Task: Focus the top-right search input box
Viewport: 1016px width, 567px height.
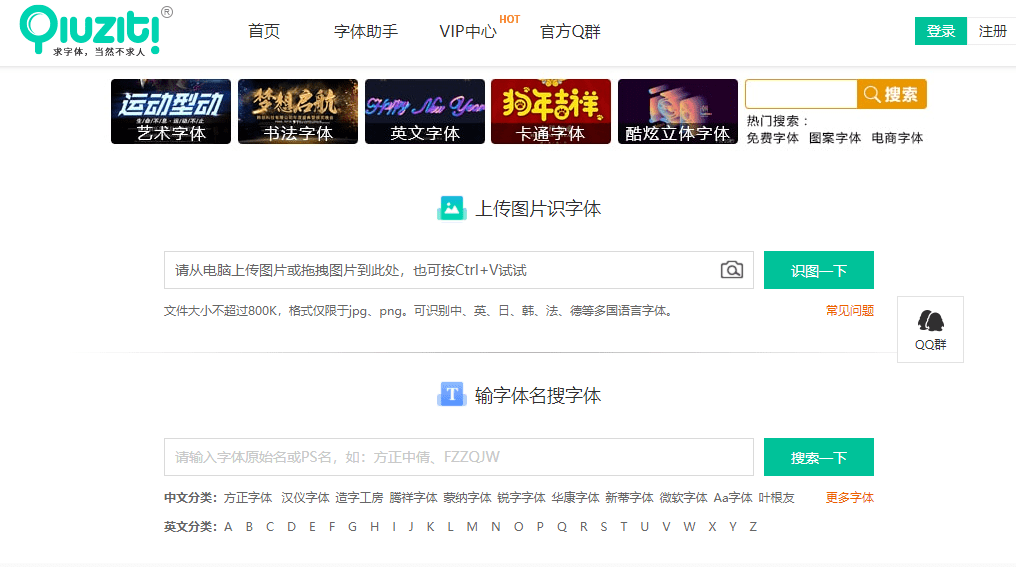Action: [x=801, y=94]
